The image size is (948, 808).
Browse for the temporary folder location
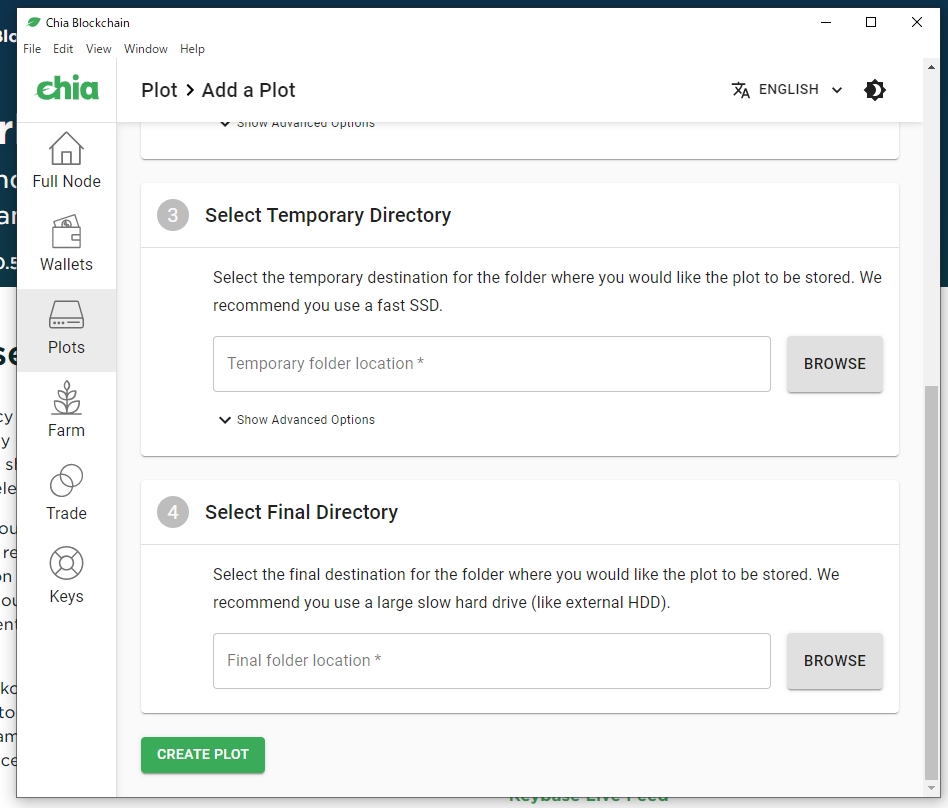click(x=835, y=364)
